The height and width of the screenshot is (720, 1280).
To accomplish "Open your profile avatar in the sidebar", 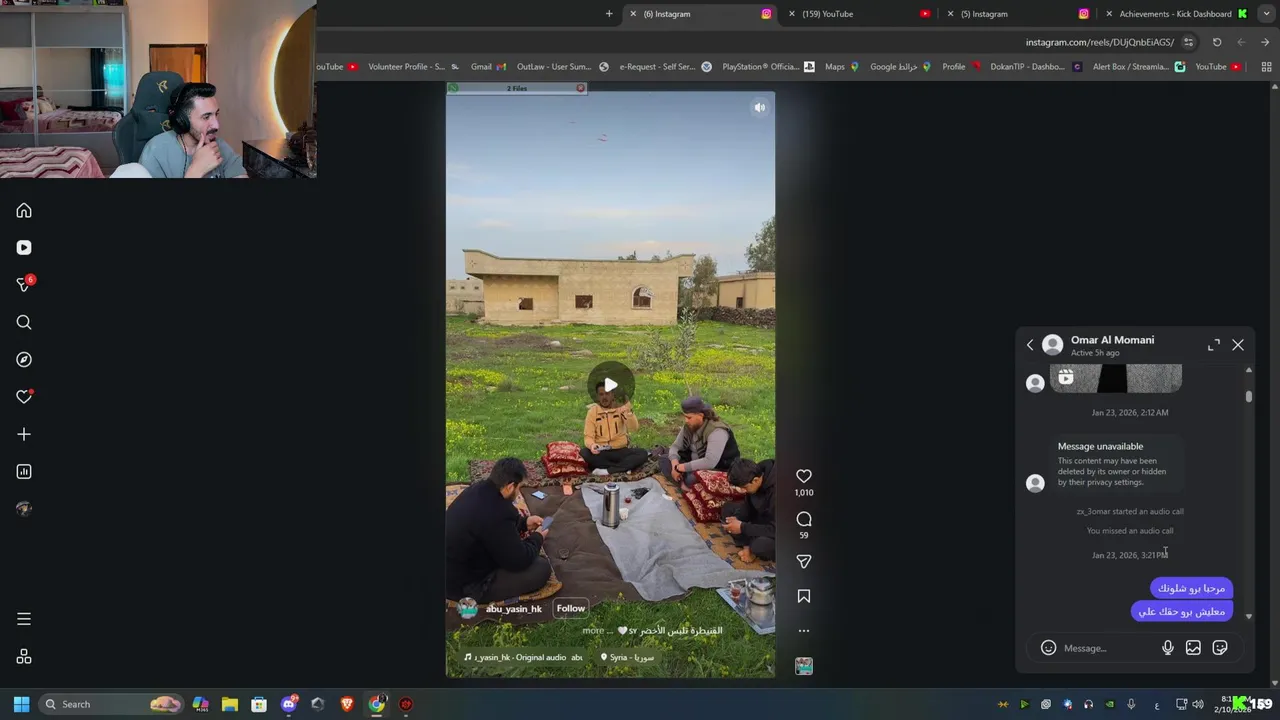I will point(24,508).
